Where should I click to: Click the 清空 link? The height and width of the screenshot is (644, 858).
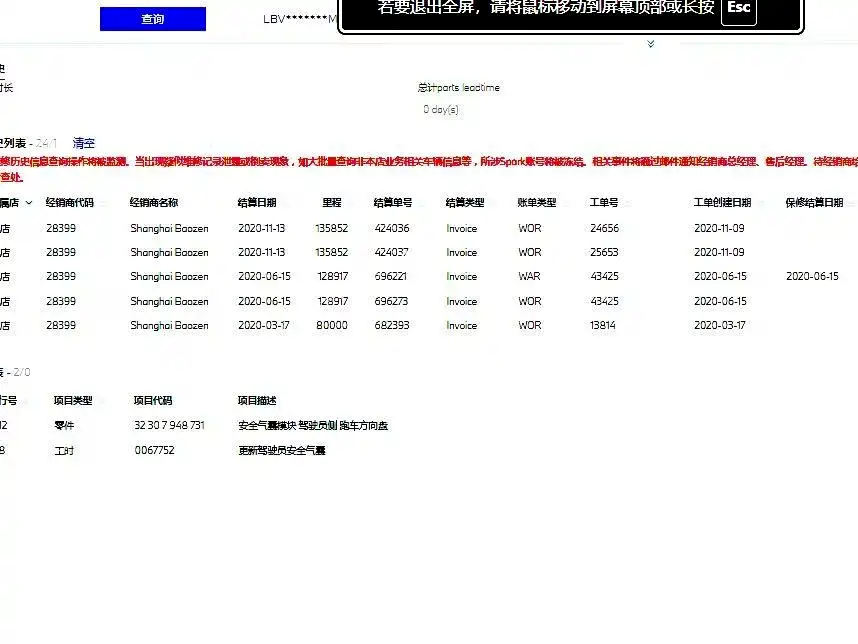coord(84,143)
